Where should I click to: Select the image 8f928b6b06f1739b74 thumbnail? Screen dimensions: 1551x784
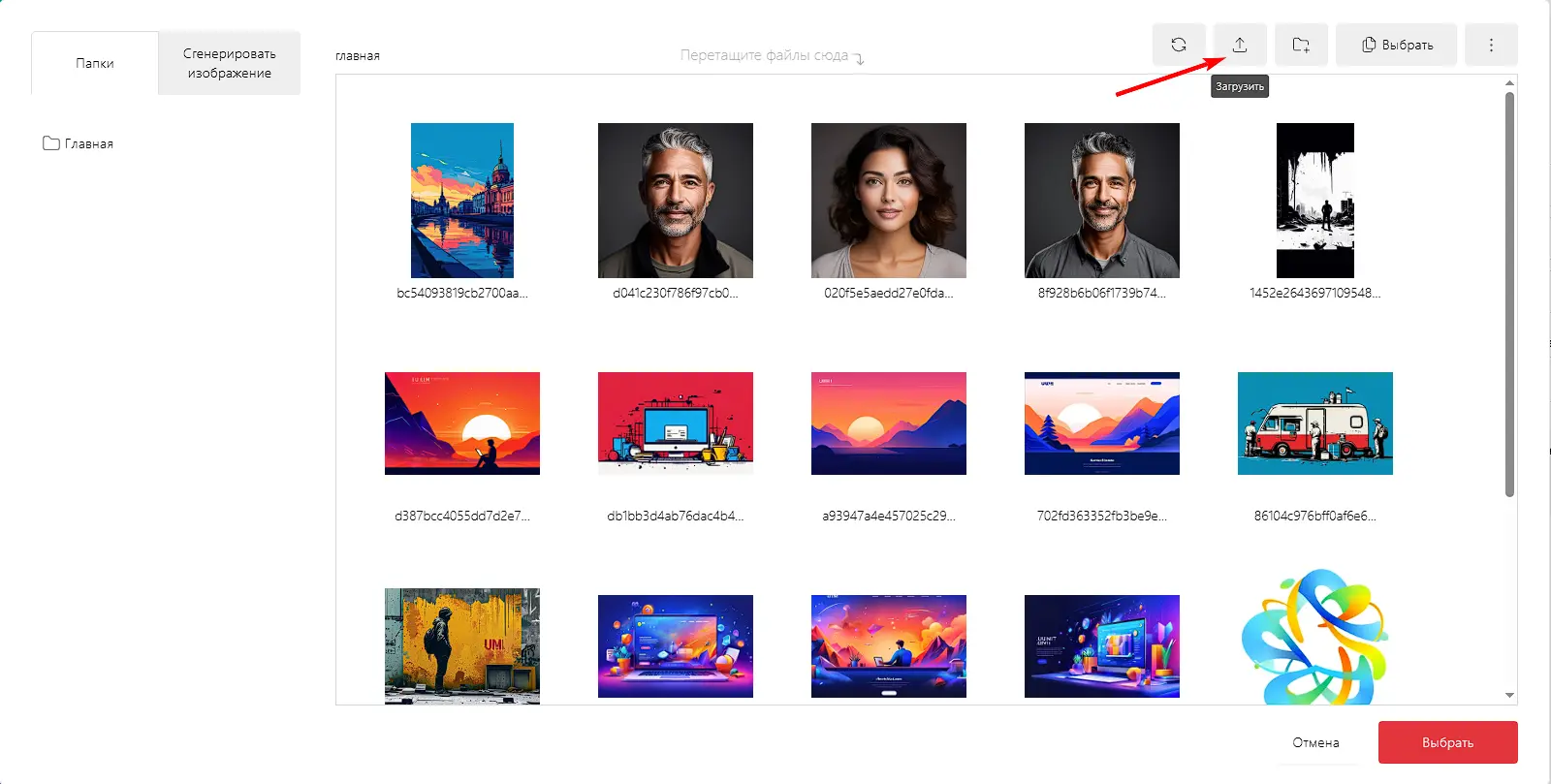click(x=1102, y=201)
